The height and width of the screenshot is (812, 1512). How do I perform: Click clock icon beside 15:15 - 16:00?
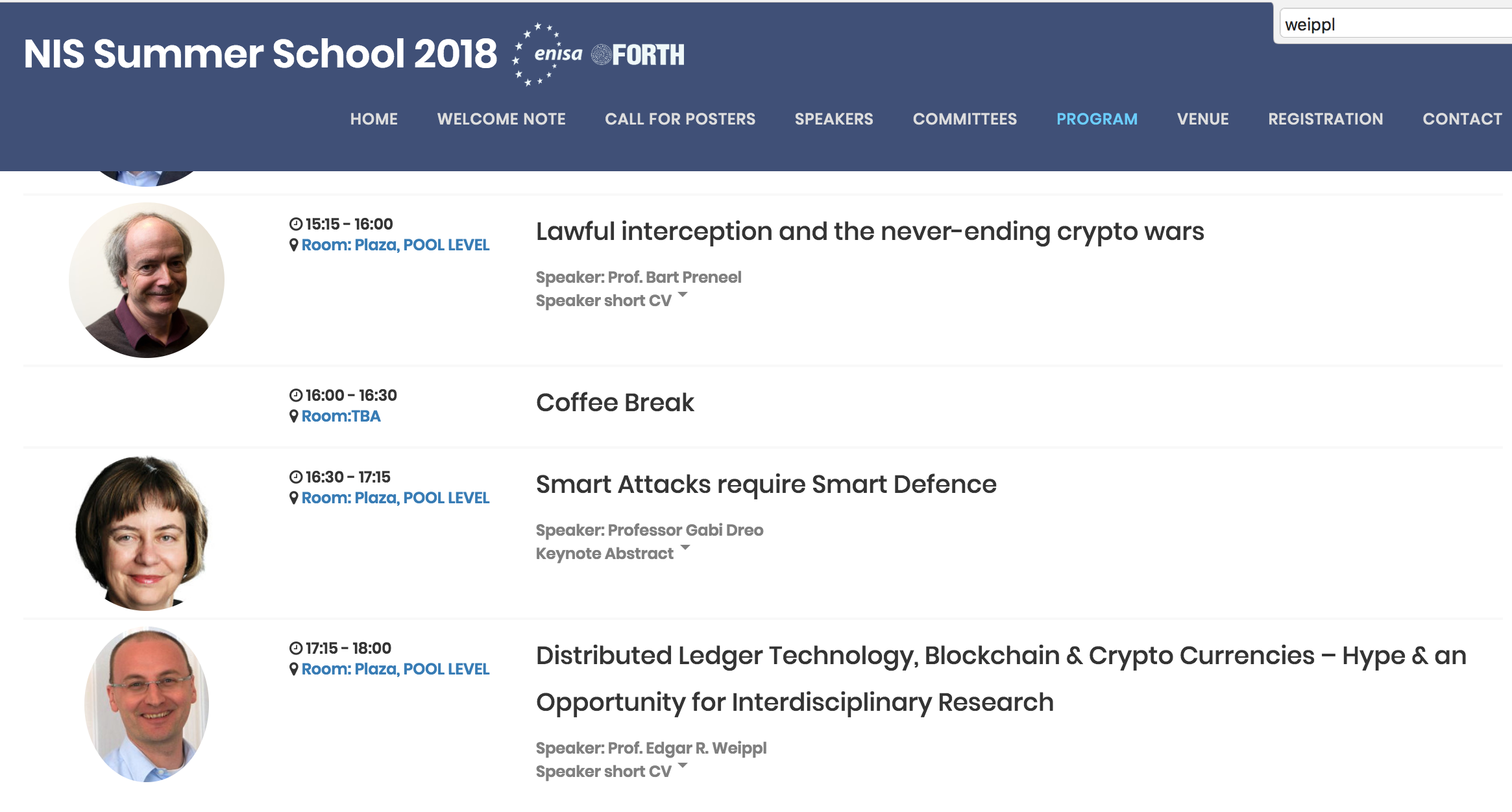click(296, 224)
